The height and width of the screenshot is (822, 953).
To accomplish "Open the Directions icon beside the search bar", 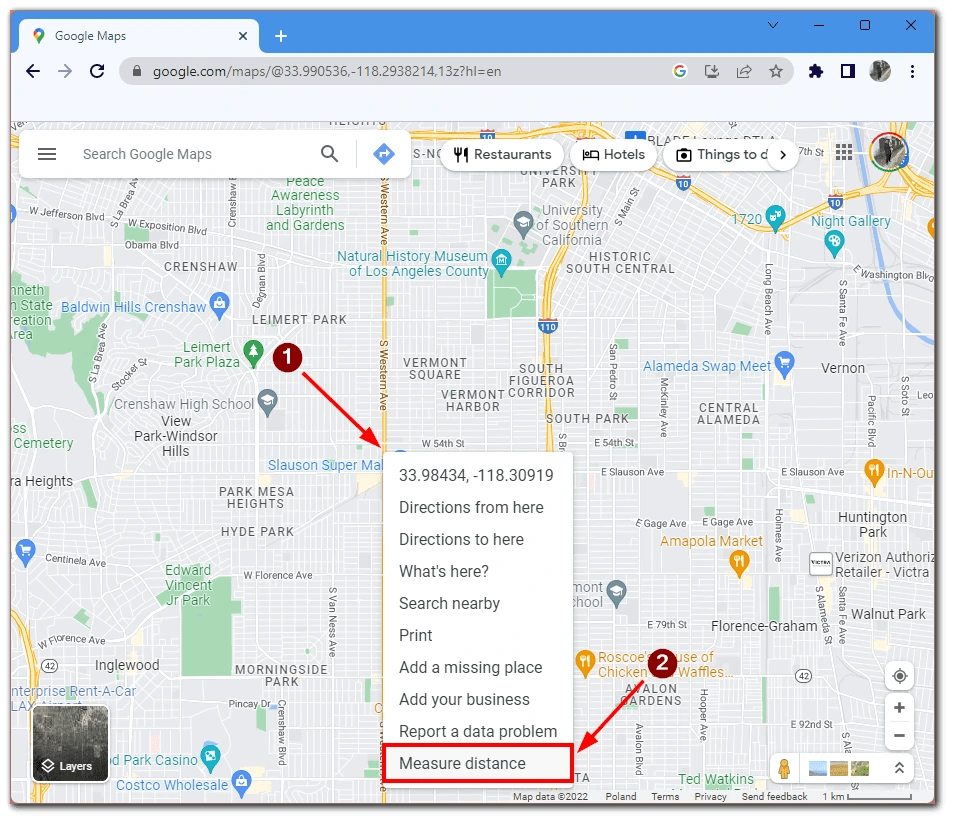I will pyautogui.click(x=383, y=154).
